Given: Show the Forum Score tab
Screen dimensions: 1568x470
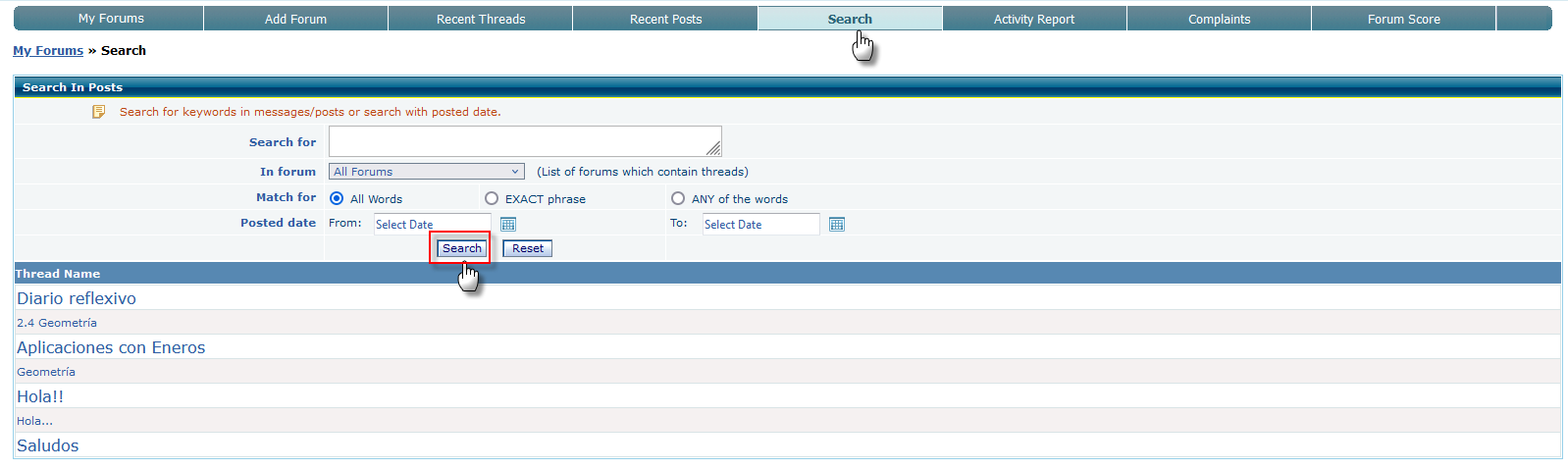Looking at the screenshot, I should coord(1403,19).
